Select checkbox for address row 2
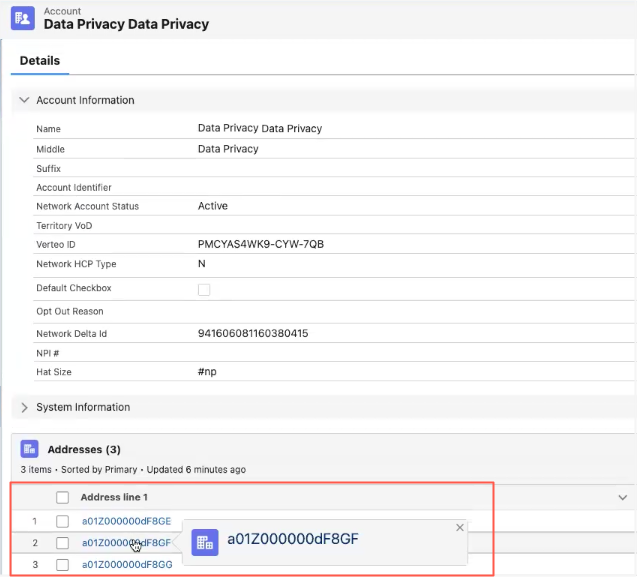Screen dimensions: 637x577 click(x=63, y=543)
